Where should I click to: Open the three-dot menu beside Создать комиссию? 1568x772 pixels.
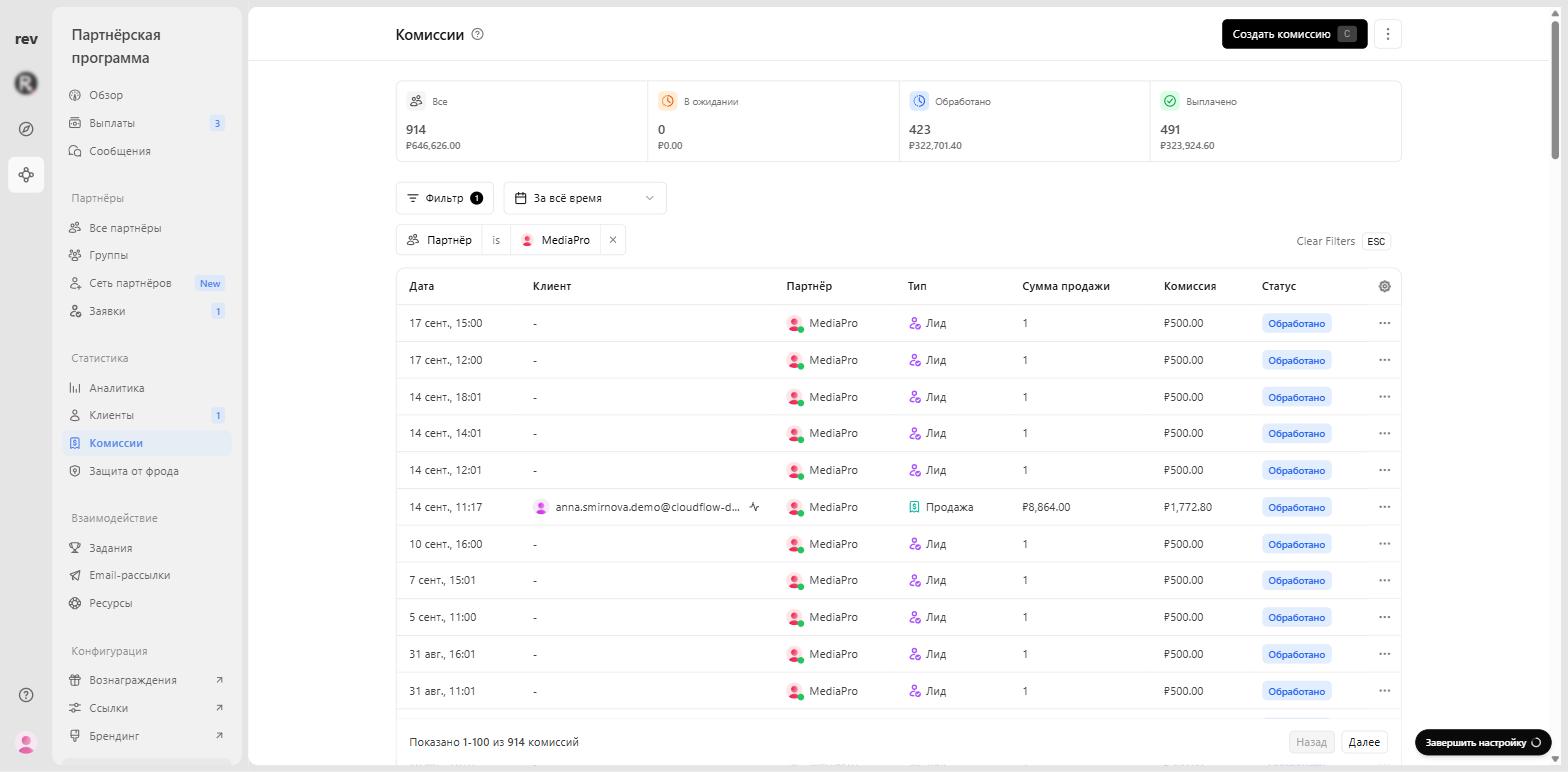click(1387, 34)
